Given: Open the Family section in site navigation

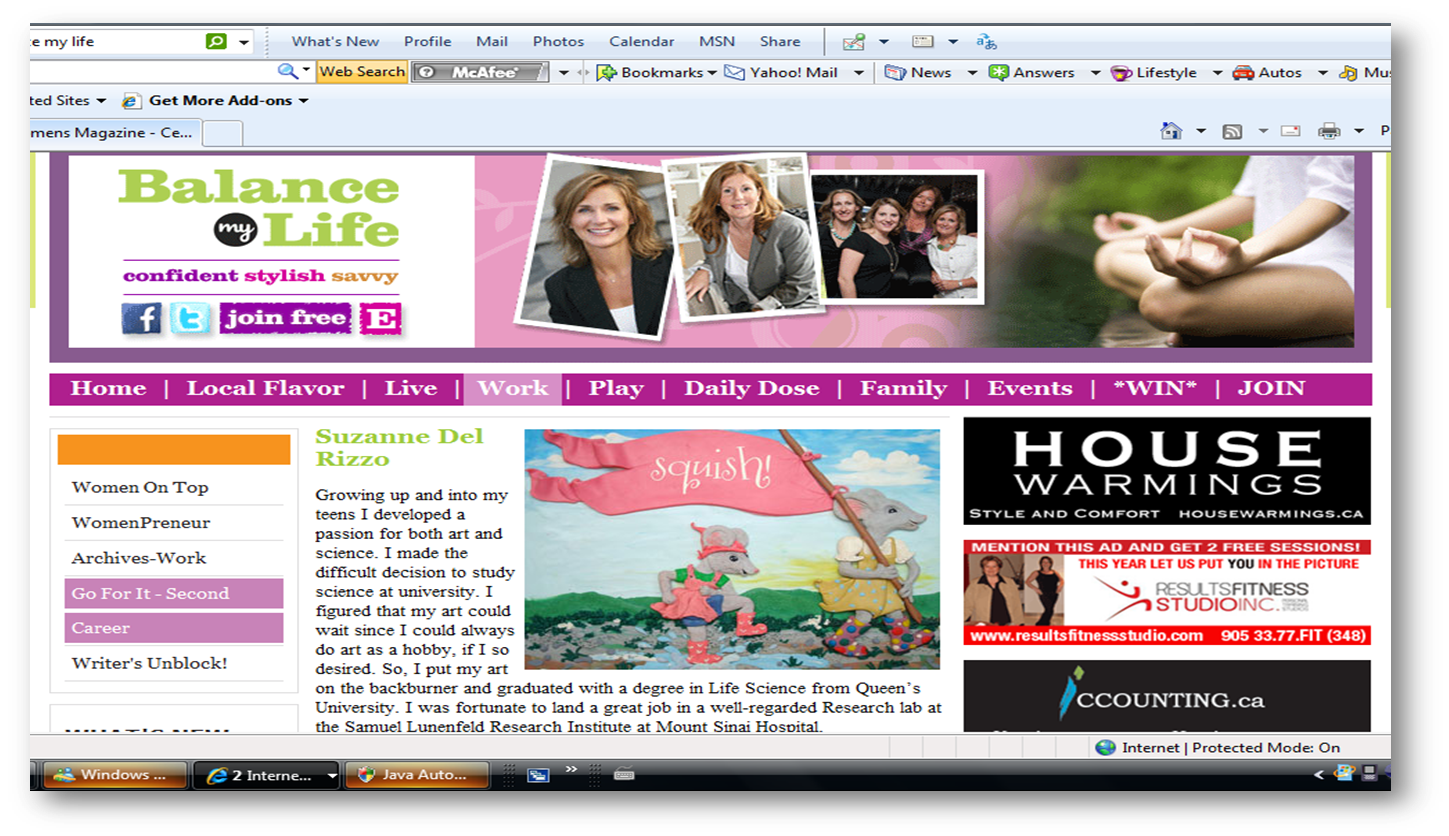Looking at the screenshot, I should click(x=904, y=388).
